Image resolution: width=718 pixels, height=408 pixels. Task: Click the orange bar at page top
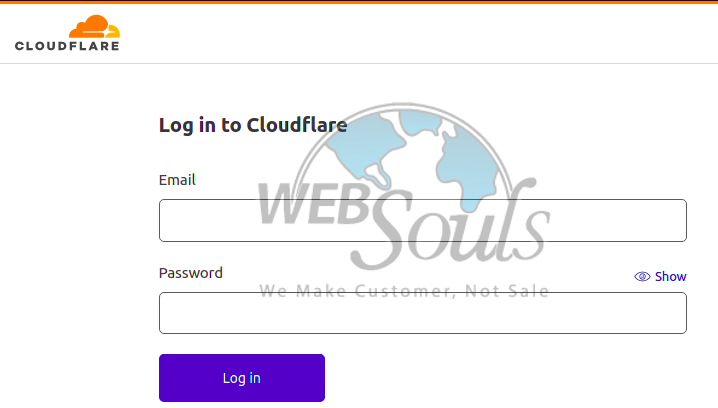pyautogui.click(x=359, y=2)
